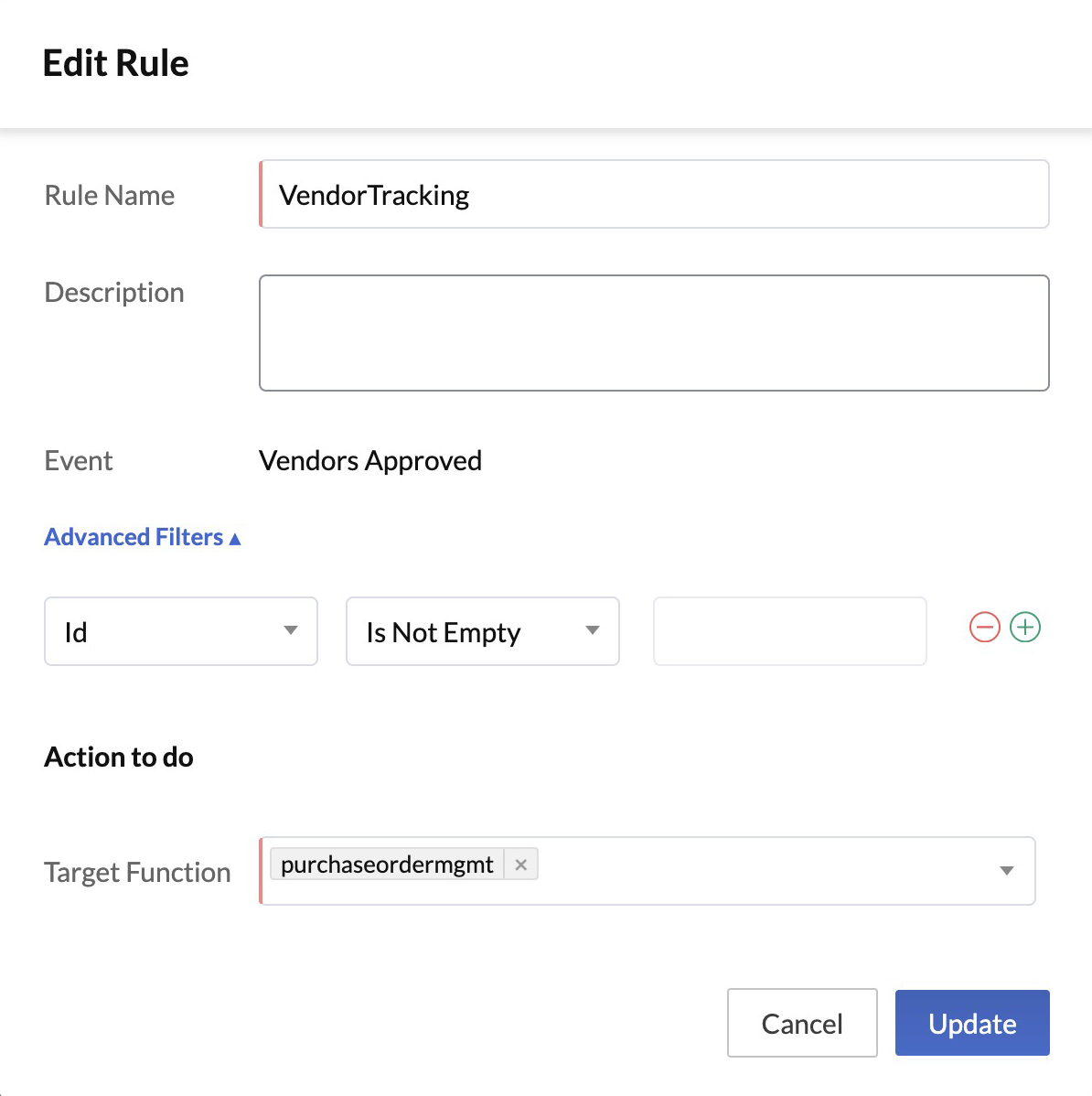This screenshot has height=1096, width=1092.
Task: Click the Edit Rule dialog heading
Action: tap(116, 63)
